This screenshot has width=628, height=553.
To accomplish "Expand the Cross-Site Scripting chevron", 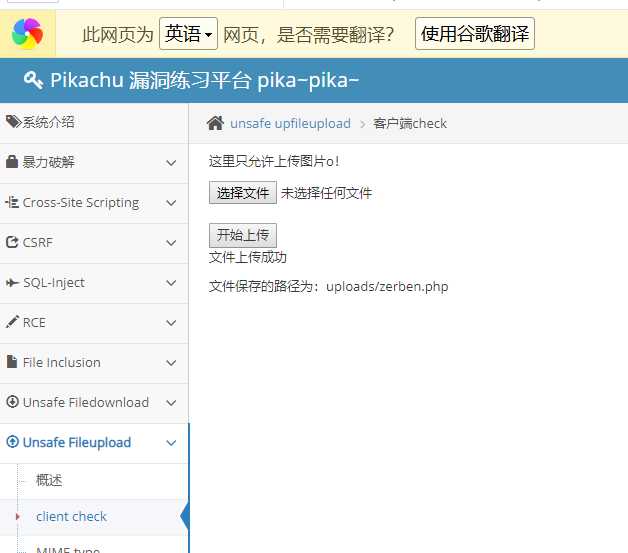I will [171, 203].
